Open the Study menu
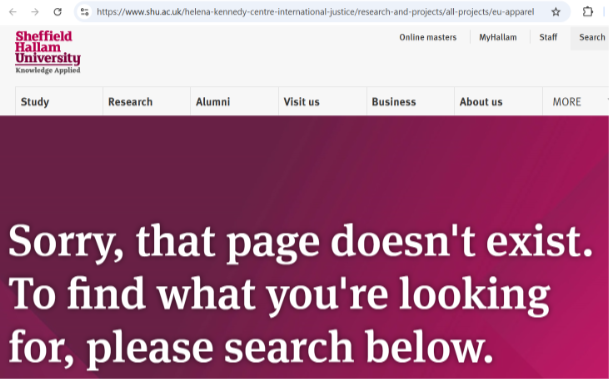 click(x=59, y=102)
